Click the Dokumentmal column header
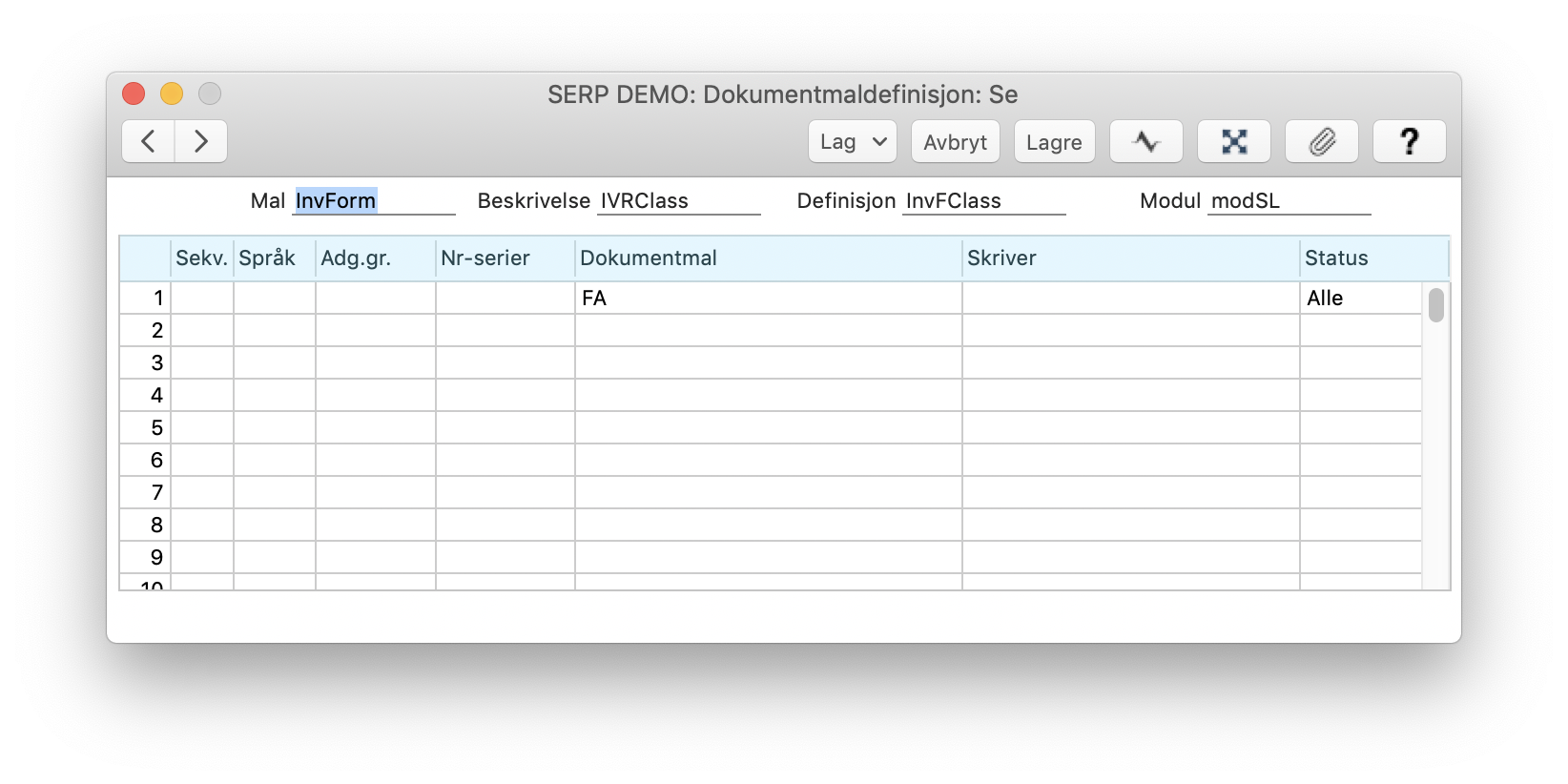1568x784 pixels. point(769,258)
